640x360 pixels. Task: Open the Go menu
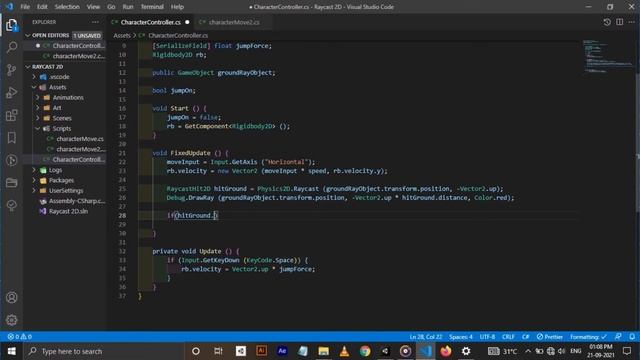(111, 7)
